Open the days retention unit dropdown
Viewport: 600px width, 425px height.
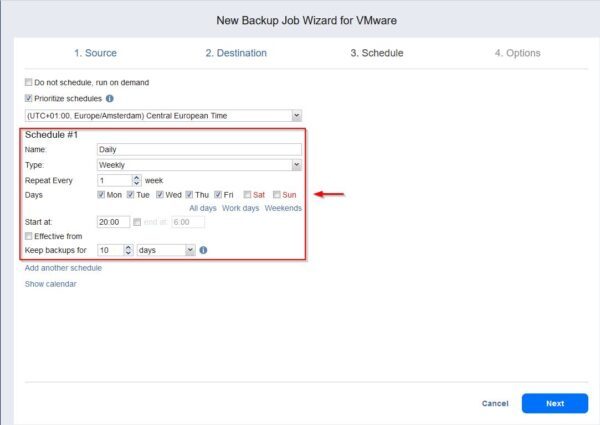point(190,250)
